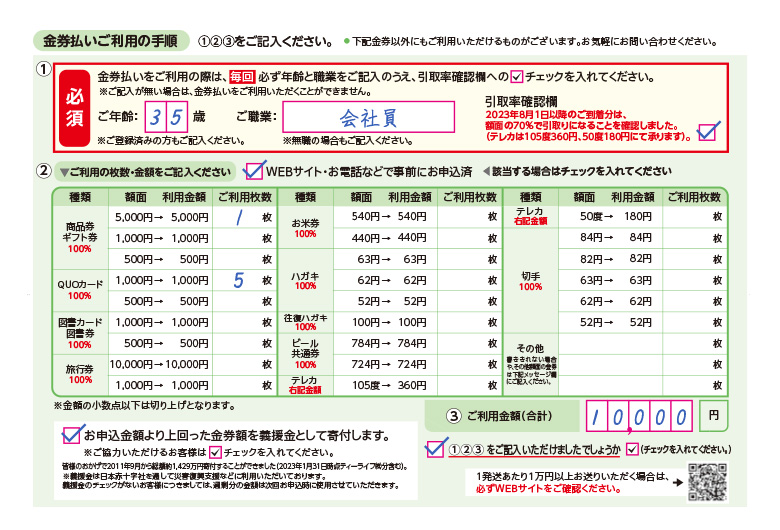Image resolution: width=780 pixels, height=530 pixels.
Task: Click the その他 first blank entry row
Action: coord(643,343)
